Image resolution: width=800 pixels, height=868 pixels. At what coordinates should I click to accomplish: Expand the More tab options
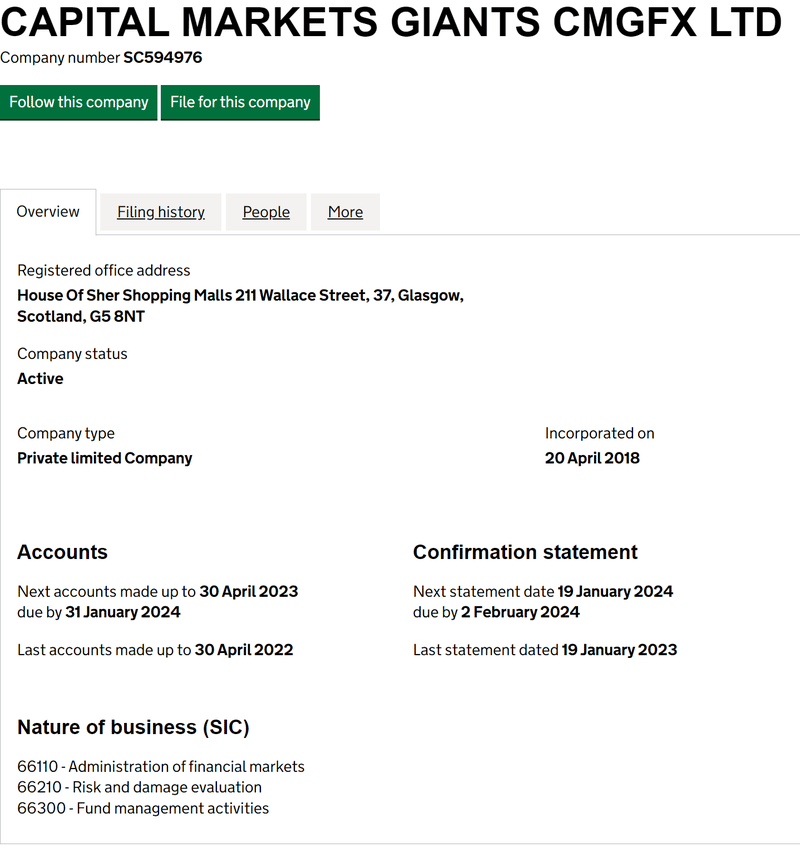tap(345, 212)
